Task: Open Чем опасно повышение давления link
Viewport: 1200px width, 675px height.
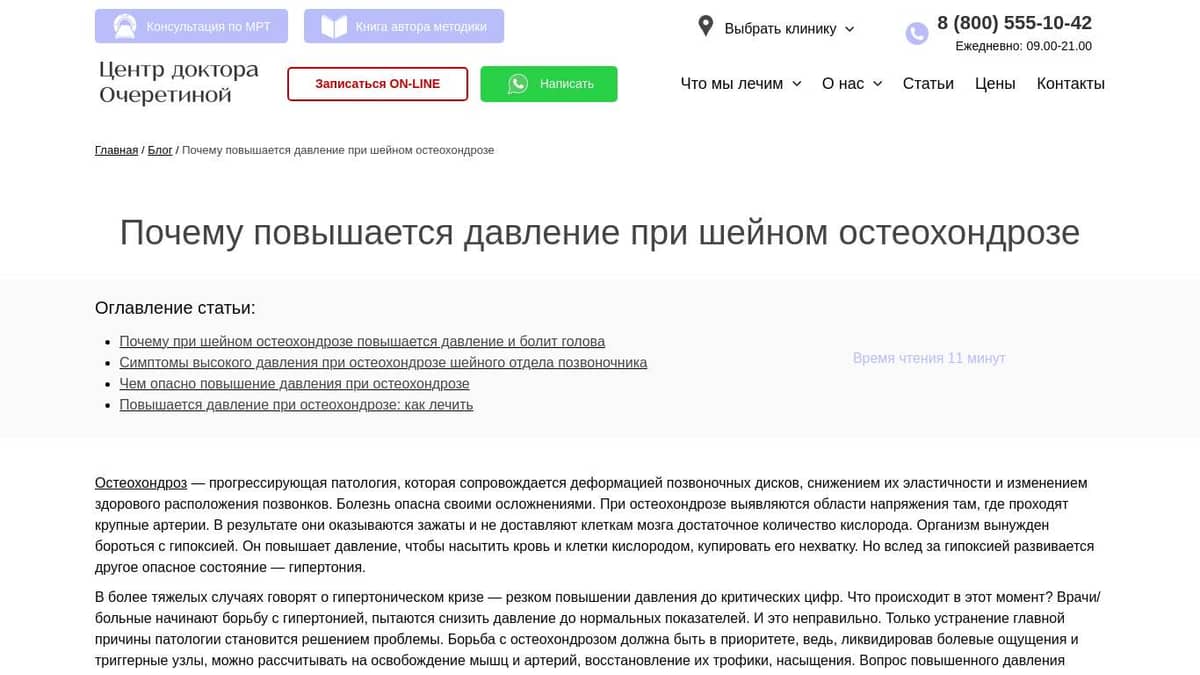Action: click(x=294, y=384)
